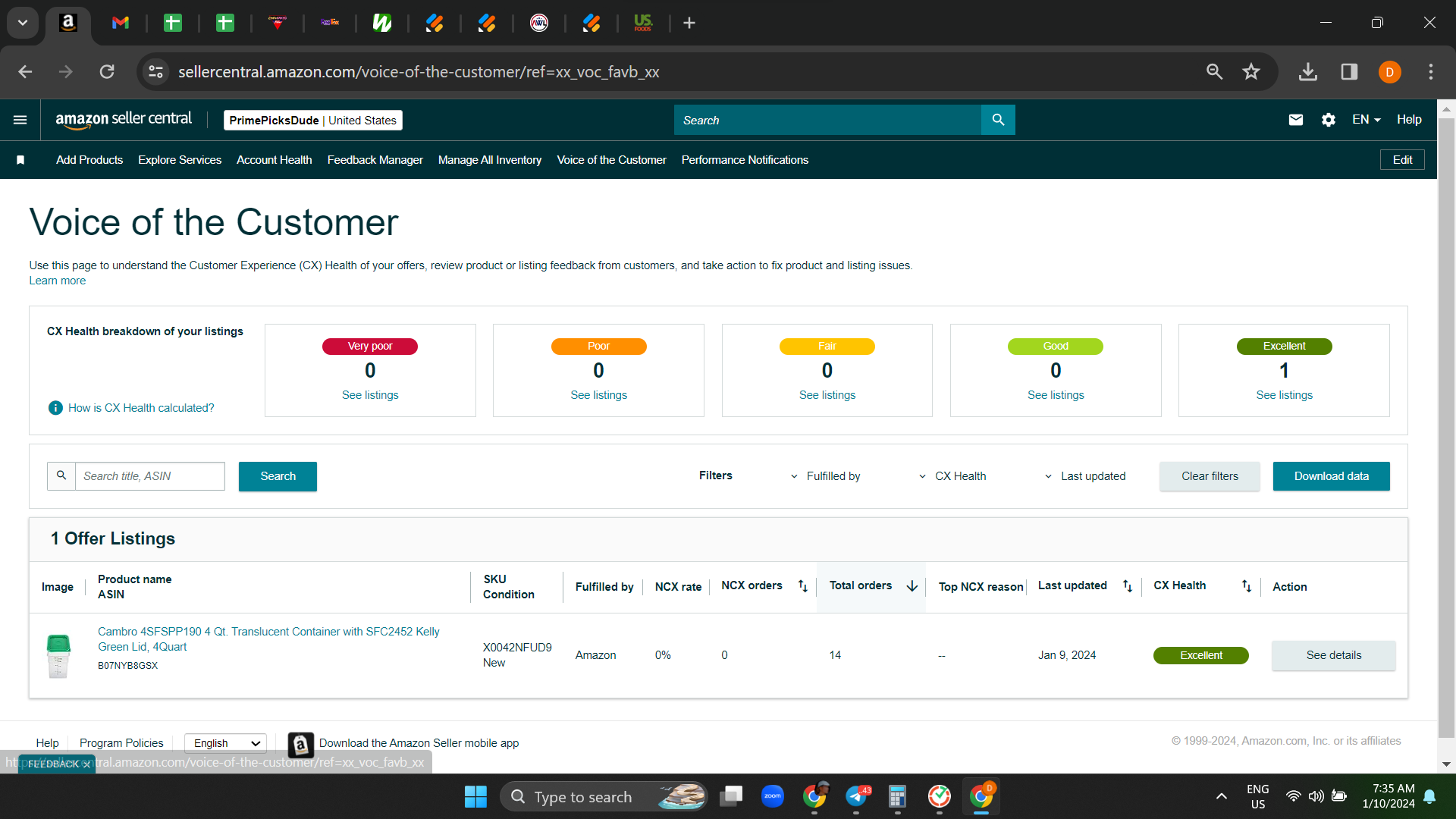
Task: Open Zoom from the taskbar
Action: 773,796
